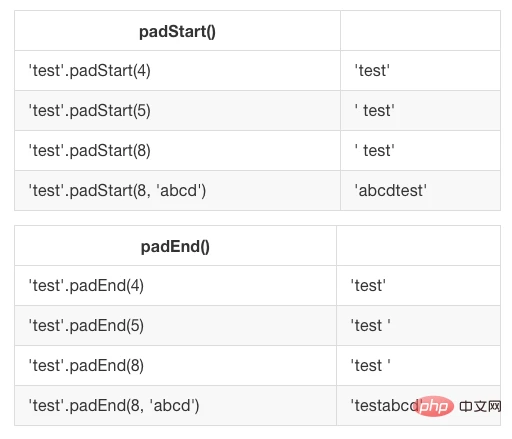
Task: Click the 'abcdtest' result cell
Action: tap(420, 191)
